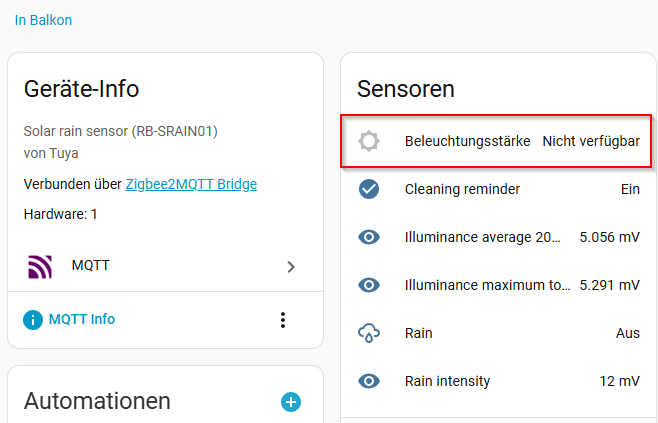Click the Illuminance maximum eye icon
The width and height of the screenshot is (658, 423).
click(x=369, y=285)
